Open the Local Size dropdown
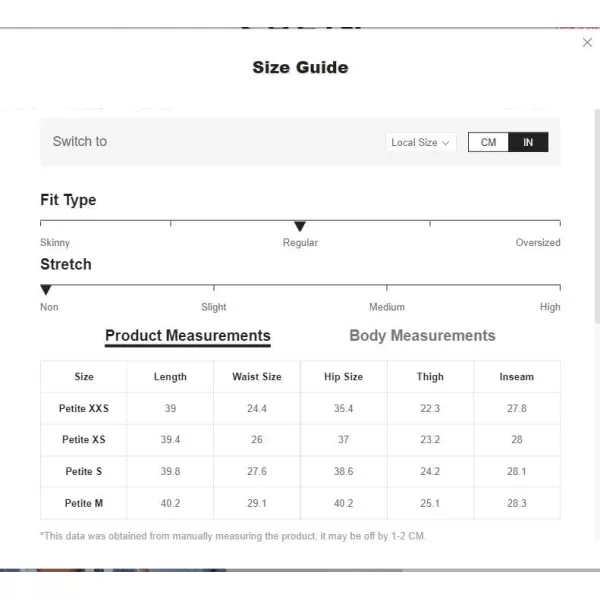 coord(421,142)
